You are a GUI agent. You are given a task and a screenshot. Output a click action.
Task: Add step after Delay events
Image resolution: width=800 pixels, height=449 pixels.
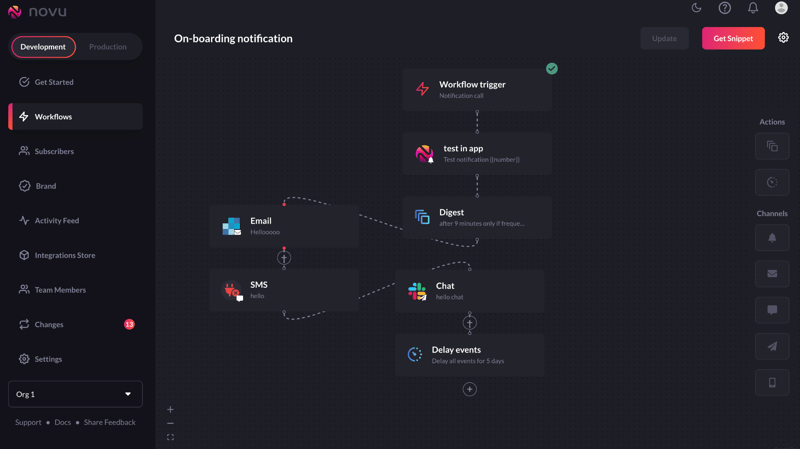coord(469,389)
